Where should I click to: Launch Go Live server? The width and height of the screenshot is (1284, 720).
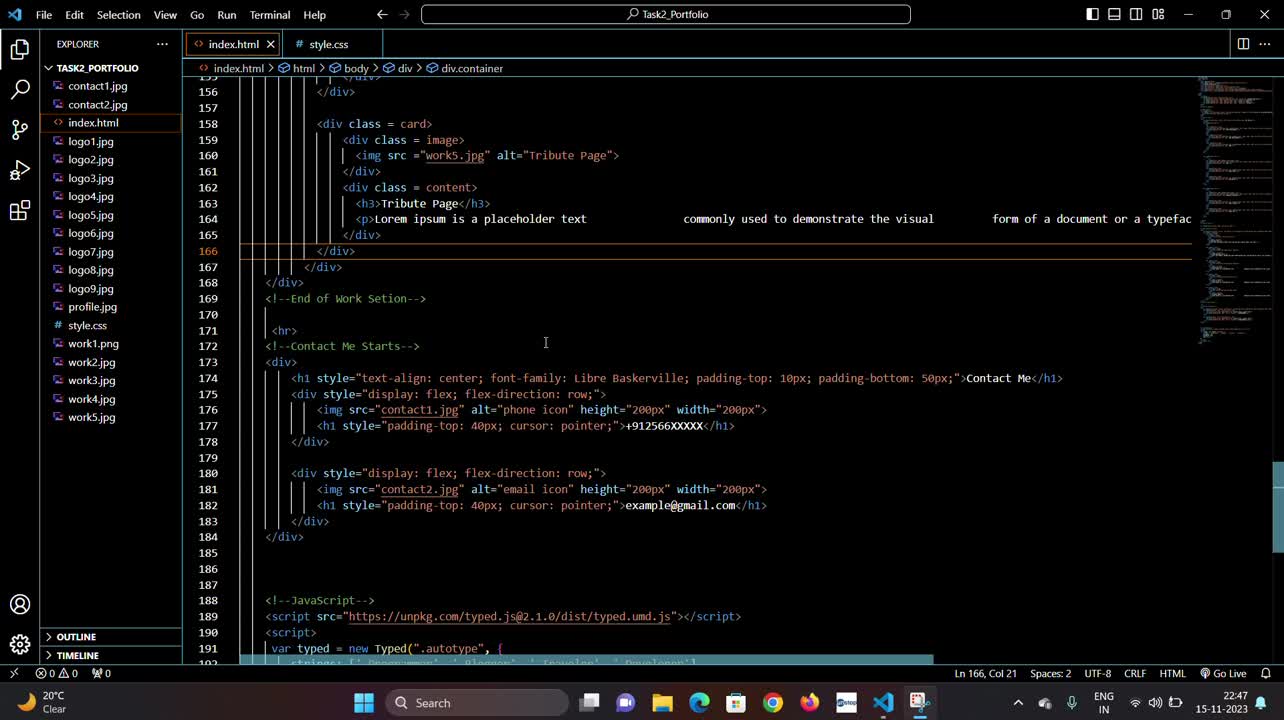(x=1223, y=673)
